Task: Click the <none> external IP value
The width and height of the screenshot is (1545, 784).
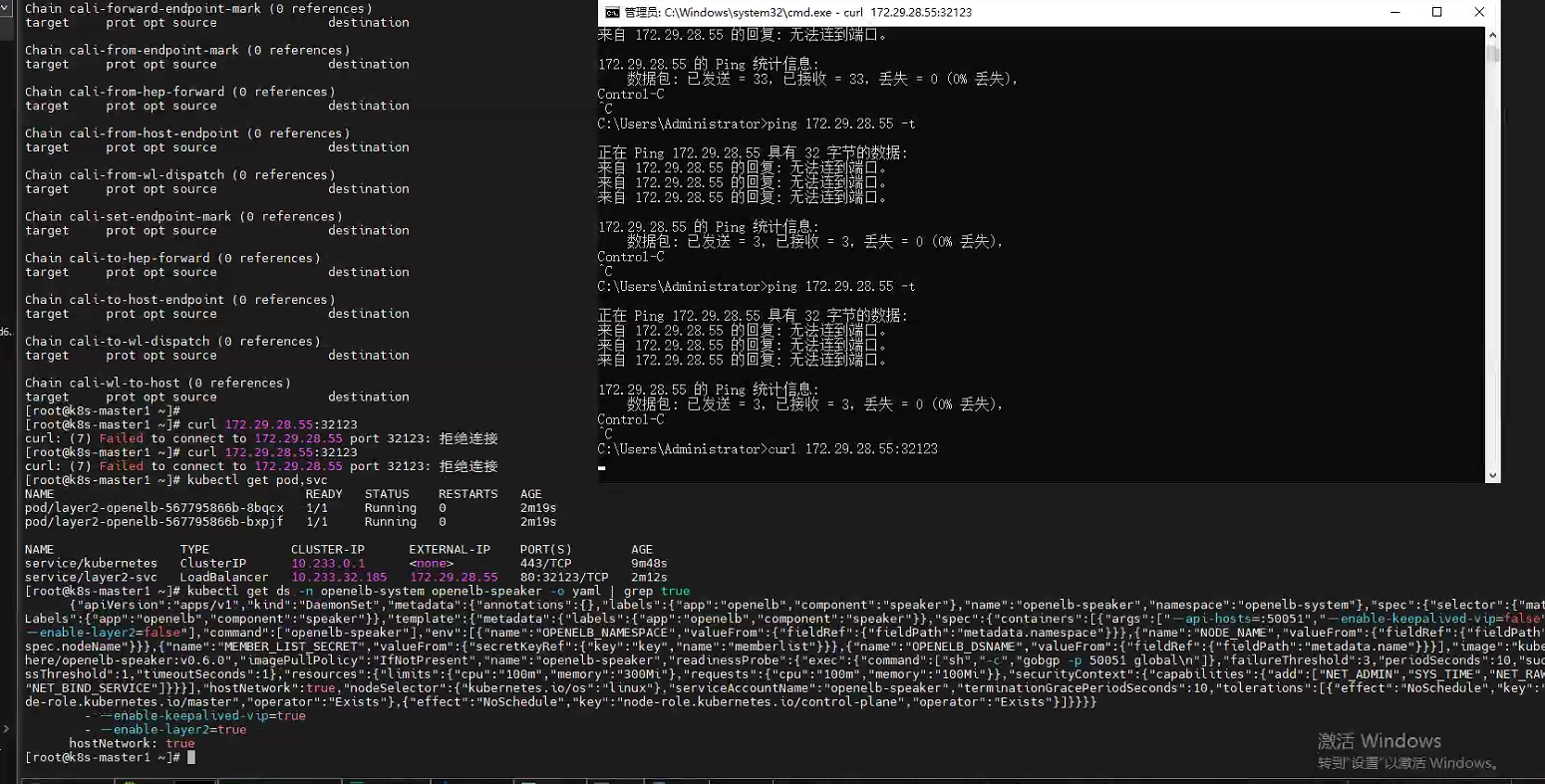Action: point(432,564)
